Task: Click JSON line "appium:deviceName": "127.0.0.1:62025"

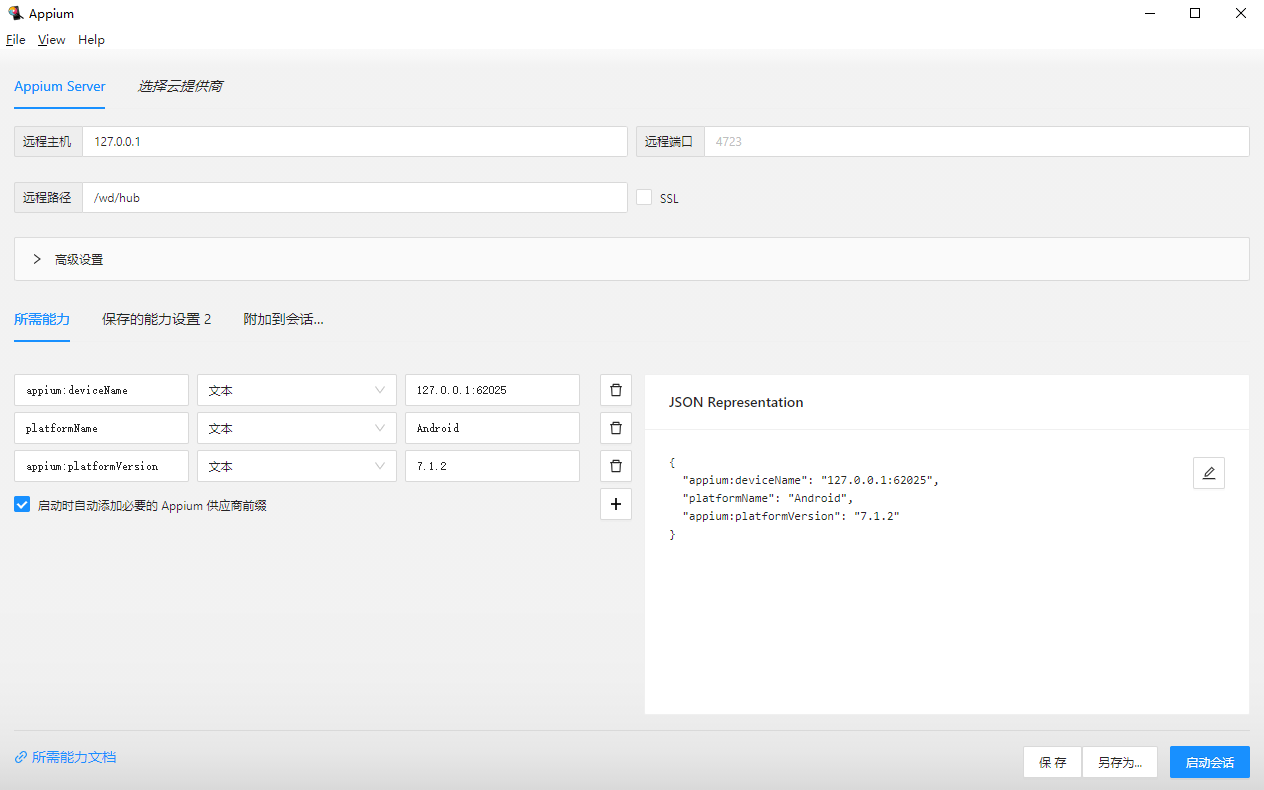Action: tap(811, 480)
